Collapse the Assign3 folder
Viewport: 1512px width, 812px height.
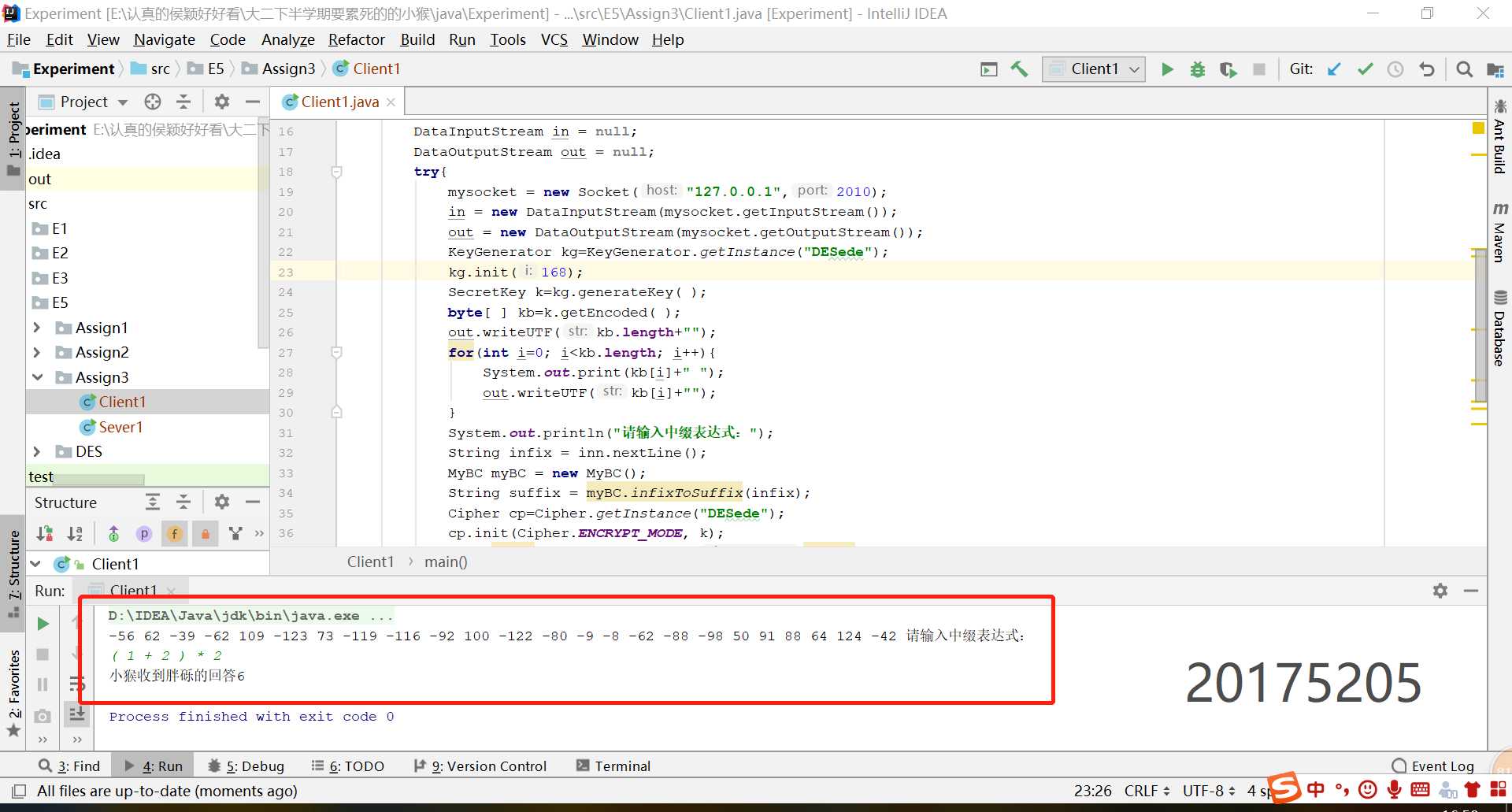tap(37, 377)
